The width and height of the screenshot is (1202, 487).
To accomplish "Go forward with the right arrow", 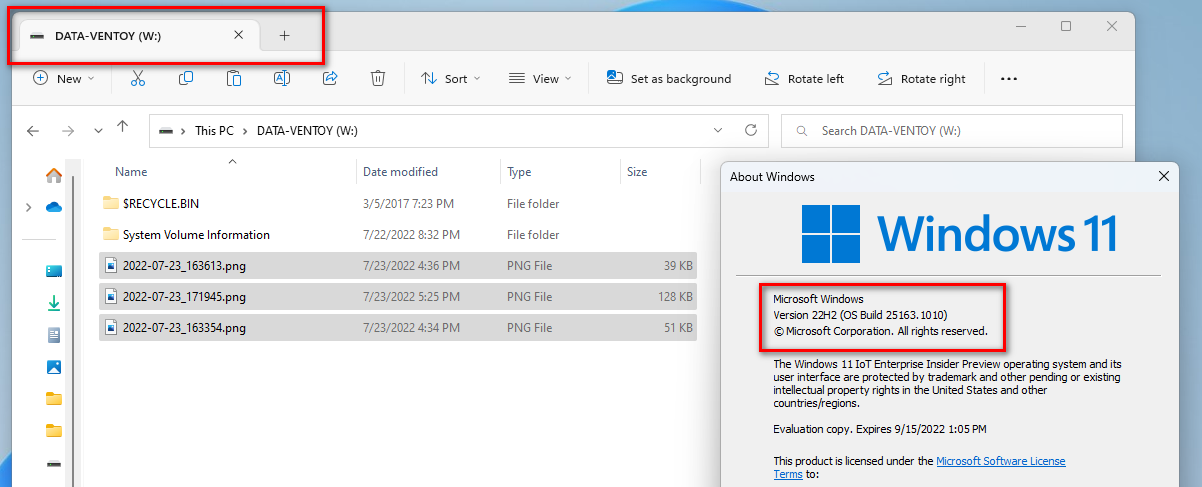I will point(68,130).
